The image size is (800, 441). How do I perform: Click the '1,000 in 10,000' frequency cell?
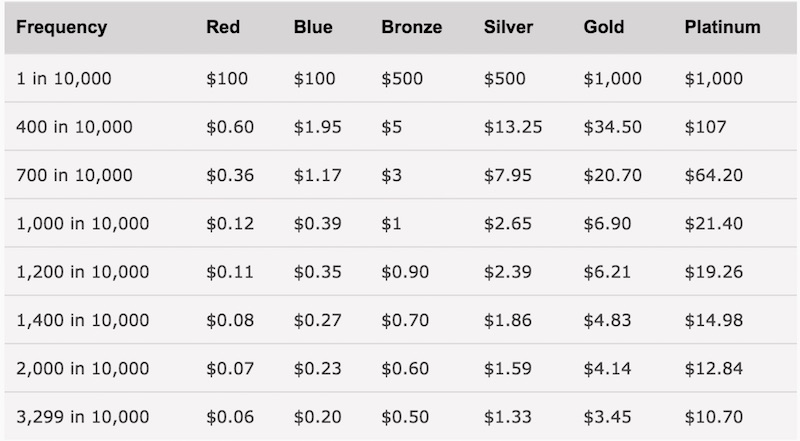point(83,223)
